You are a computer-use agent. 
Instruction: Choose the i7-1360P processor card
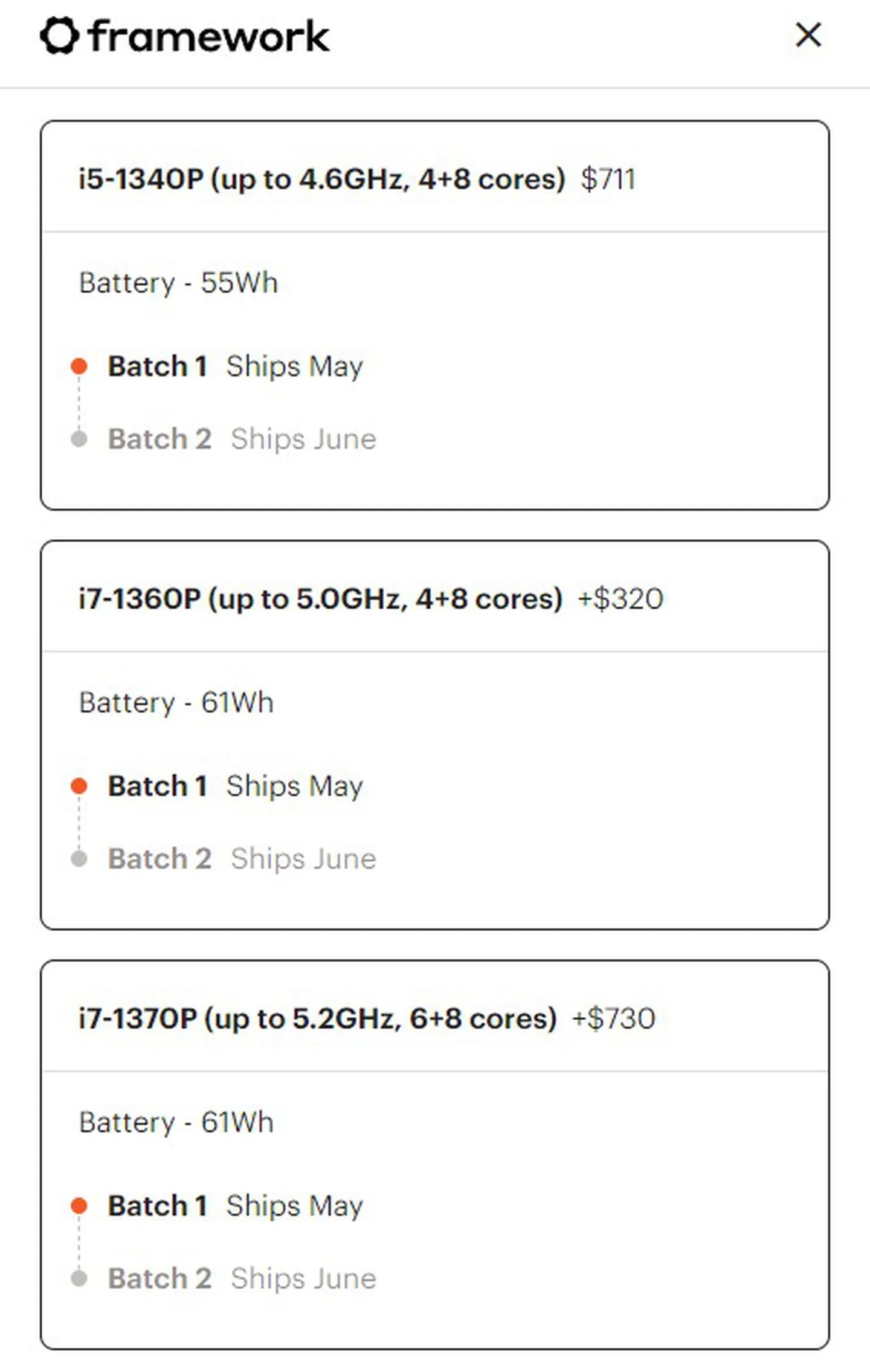(320, 599)
